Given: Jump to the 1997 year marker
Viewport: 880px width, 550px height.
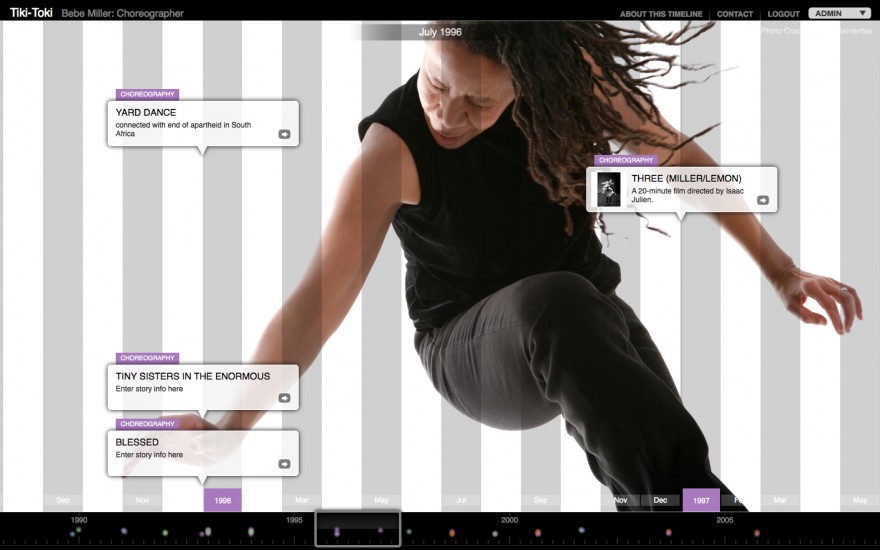Looking at the screenshot, I should coord(701,500).
